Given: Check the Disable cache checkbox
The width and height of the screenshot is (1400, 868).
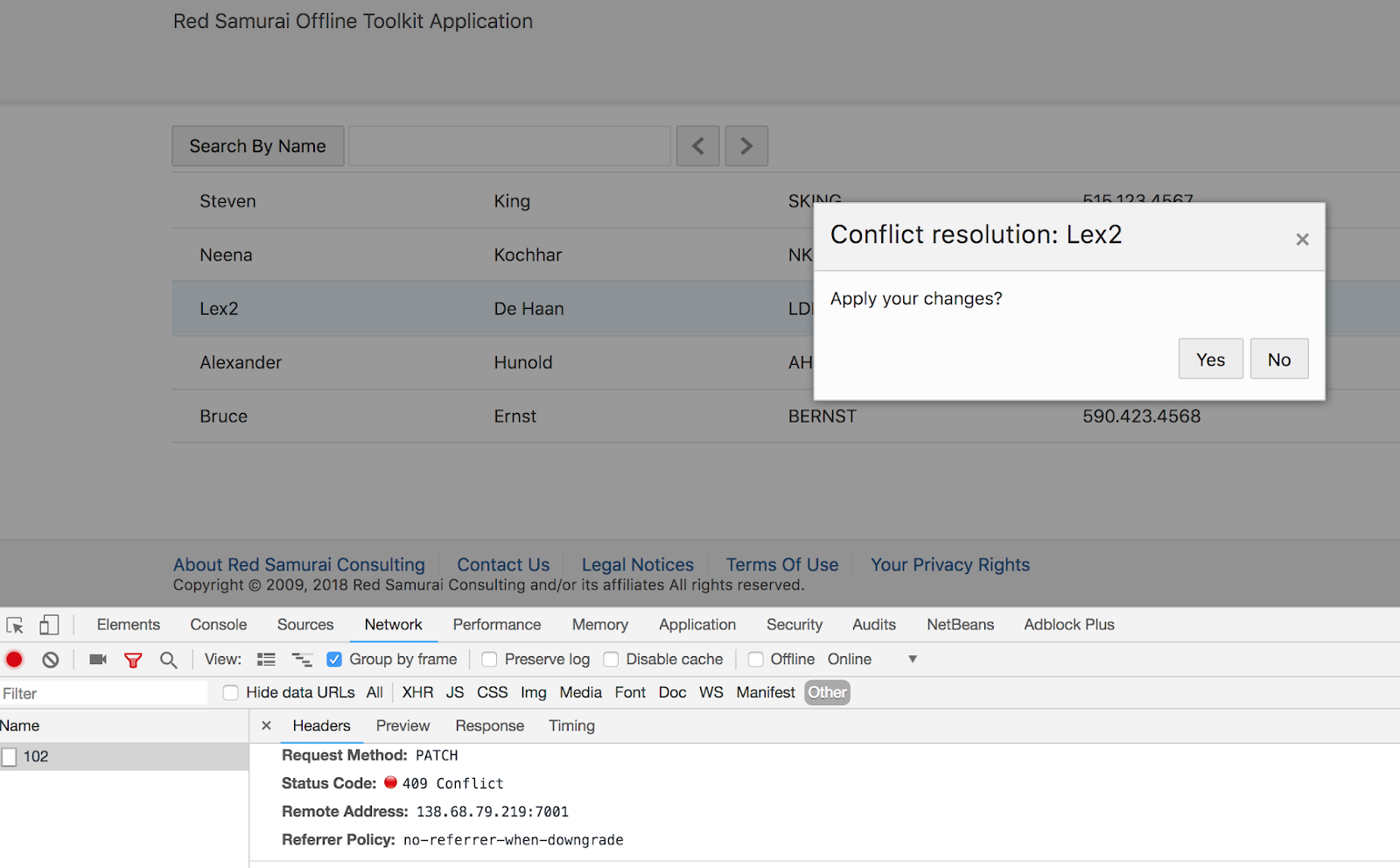Looking at the screenshot, I should 610,659.
